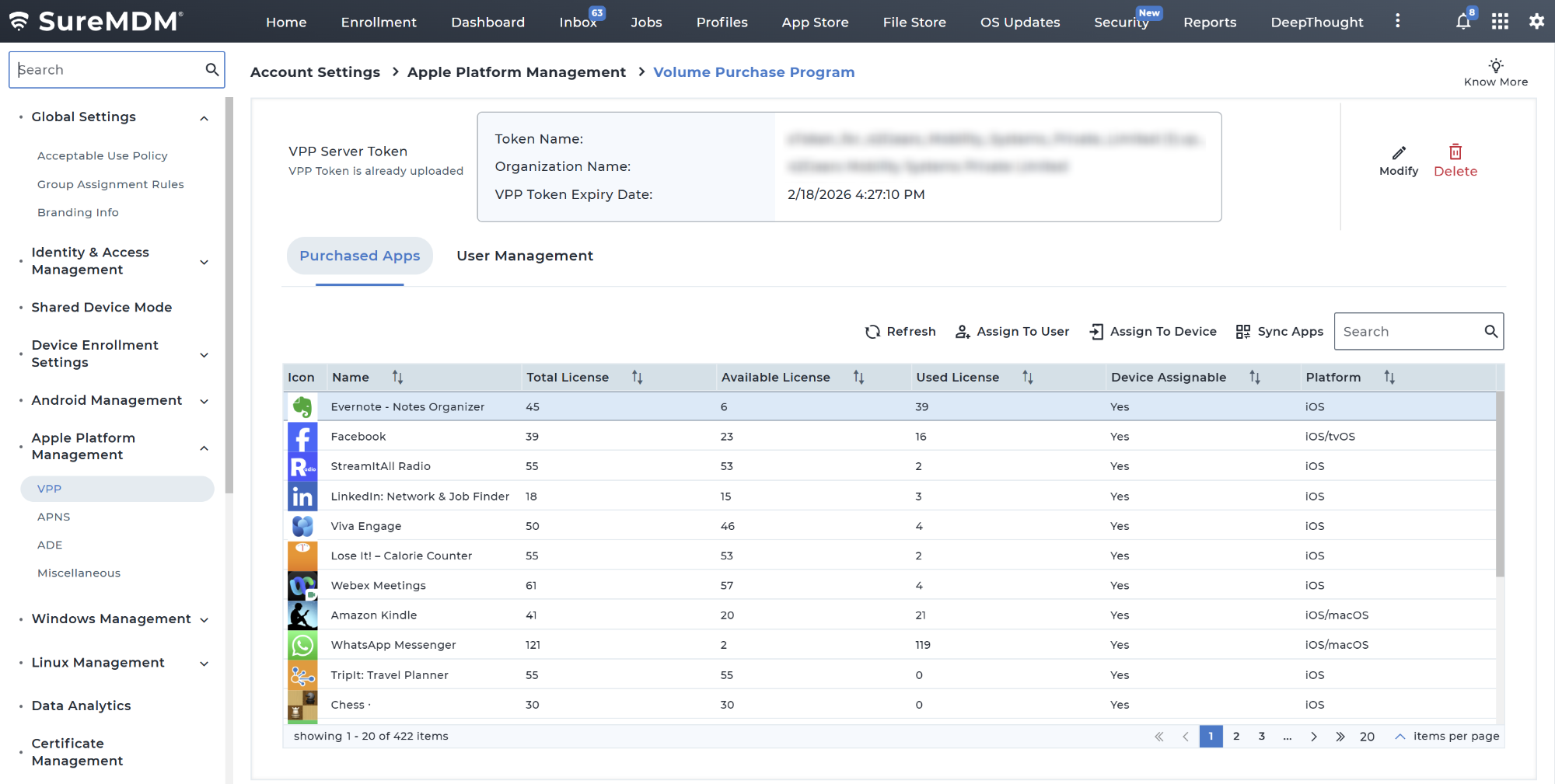The image size is (1555, 784).
Task: Click the StreamItAll Radio app icon
Action: (x=302, y=466)
